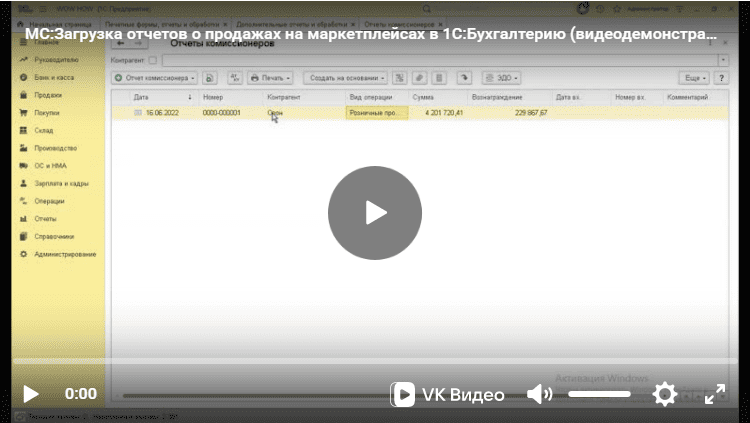The width and height of the screenshot is (750, 423).
Task: Go forward with the right arrow button
Action: pyautogui.click(x=139, y=44)
